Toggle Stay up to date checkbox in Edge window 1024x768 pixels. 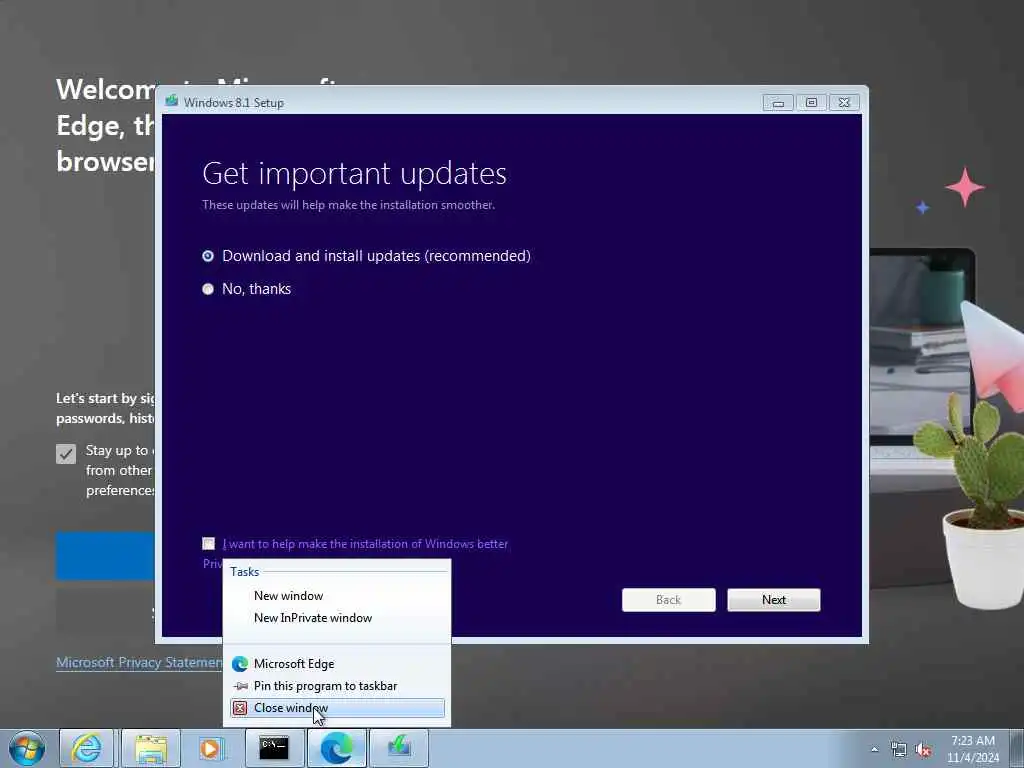66,453
